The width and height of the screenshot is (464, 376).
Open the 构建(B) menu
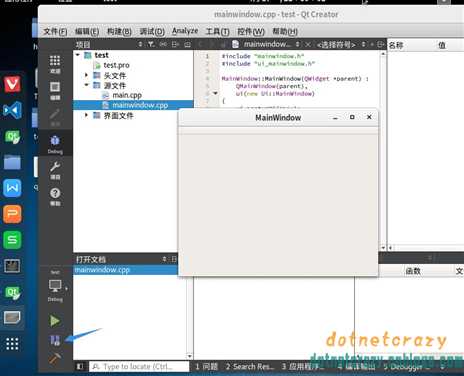119,31
